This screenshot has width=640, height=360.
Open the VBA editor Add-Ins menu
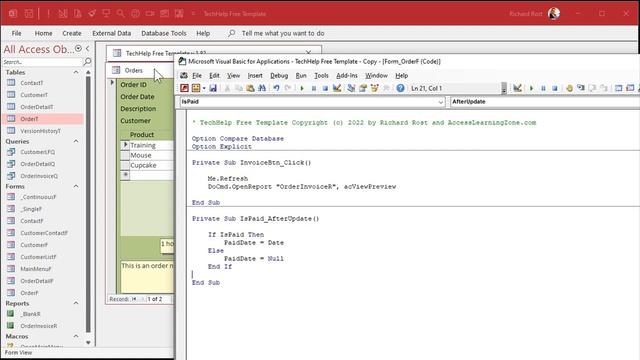click(347, 76)
